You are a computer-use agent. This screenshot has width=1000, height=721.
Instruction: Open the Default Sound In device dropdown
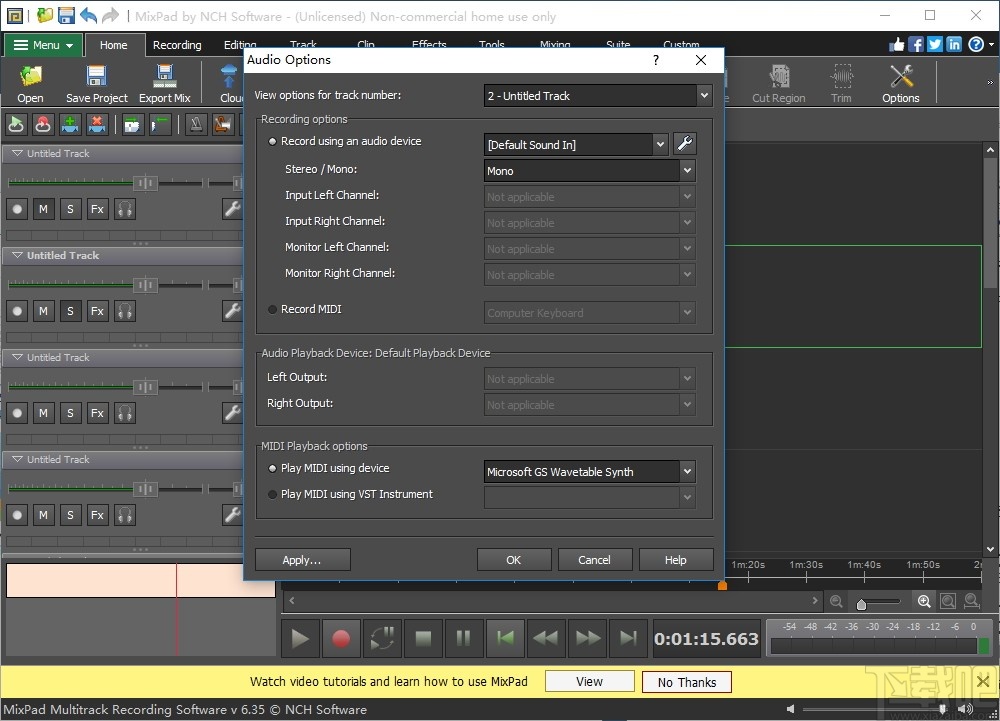(x=660, y=145)
